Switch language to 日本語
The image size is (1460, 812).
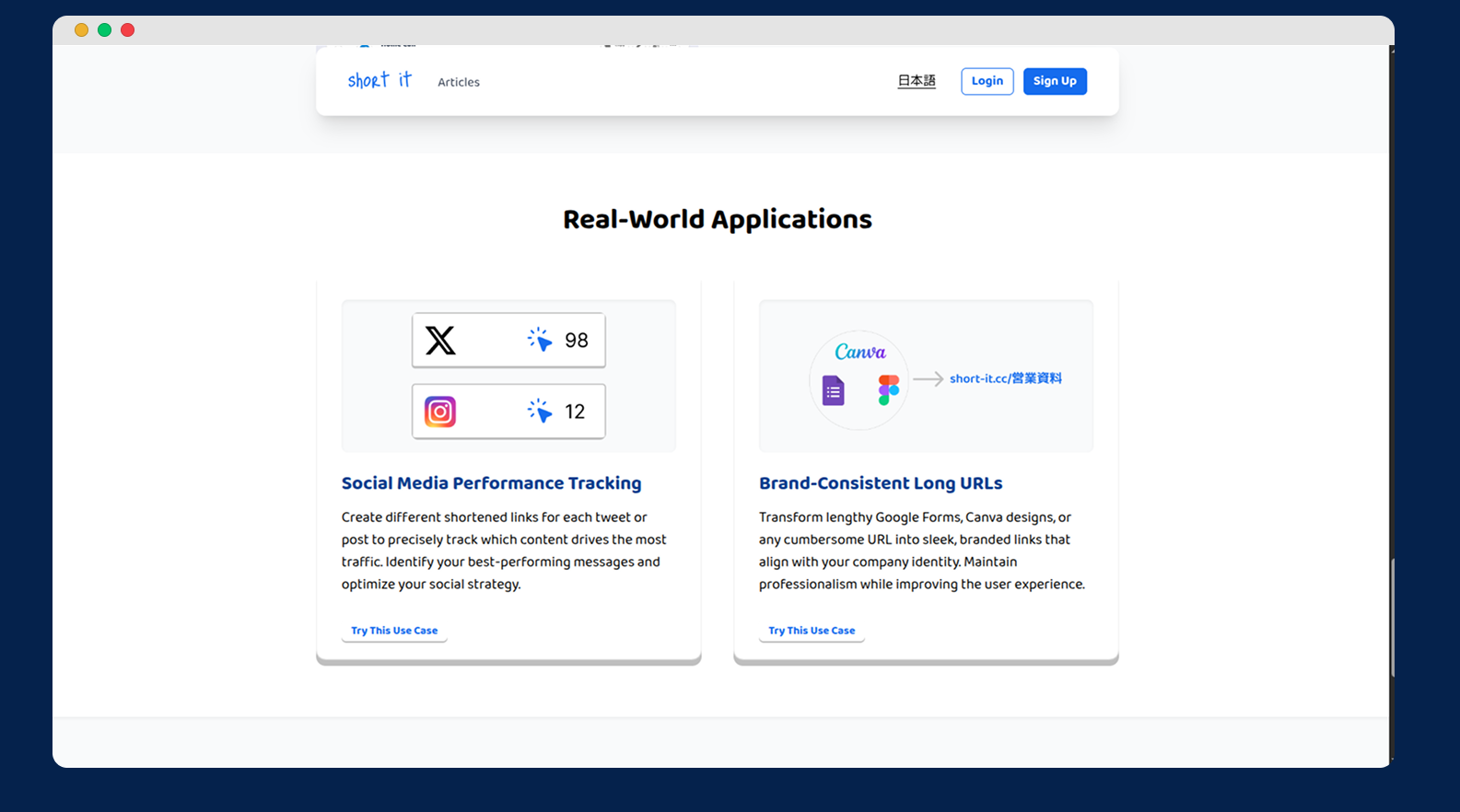tap(917, 81)
